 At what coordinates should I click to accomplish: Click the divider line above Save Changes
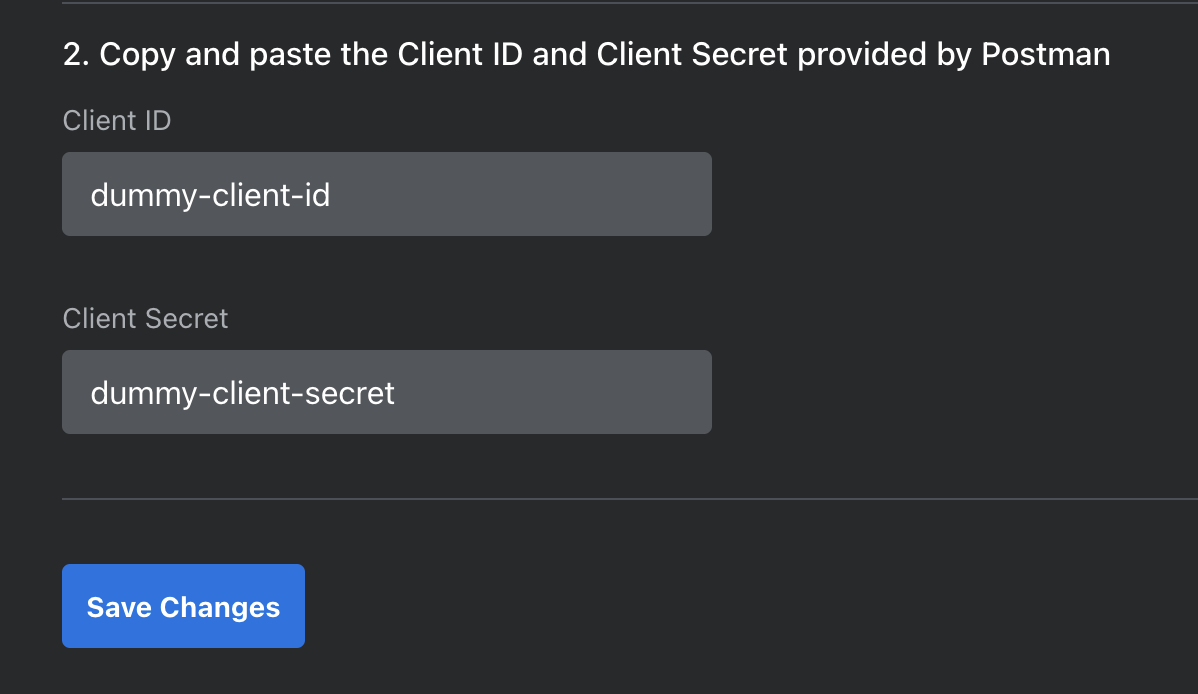(600, 498)
